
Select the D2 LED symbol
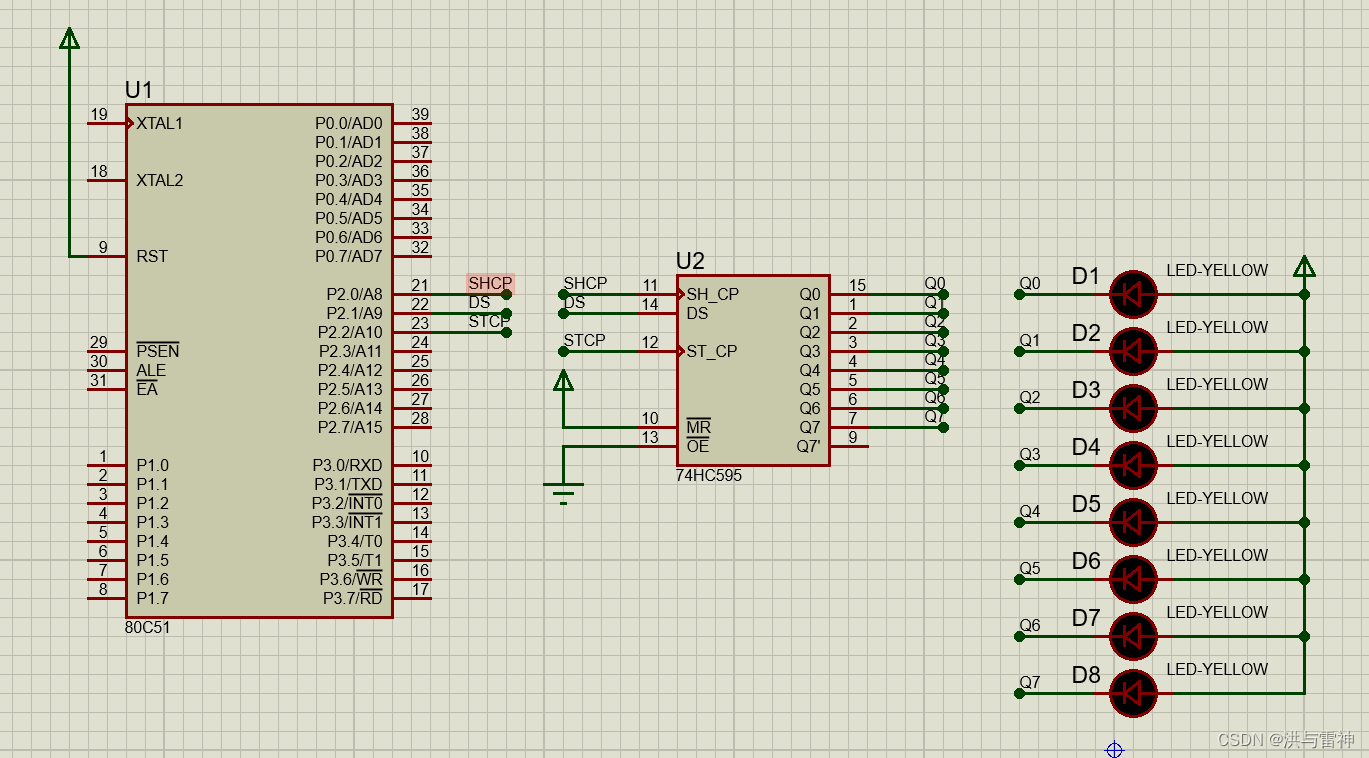1133,351
